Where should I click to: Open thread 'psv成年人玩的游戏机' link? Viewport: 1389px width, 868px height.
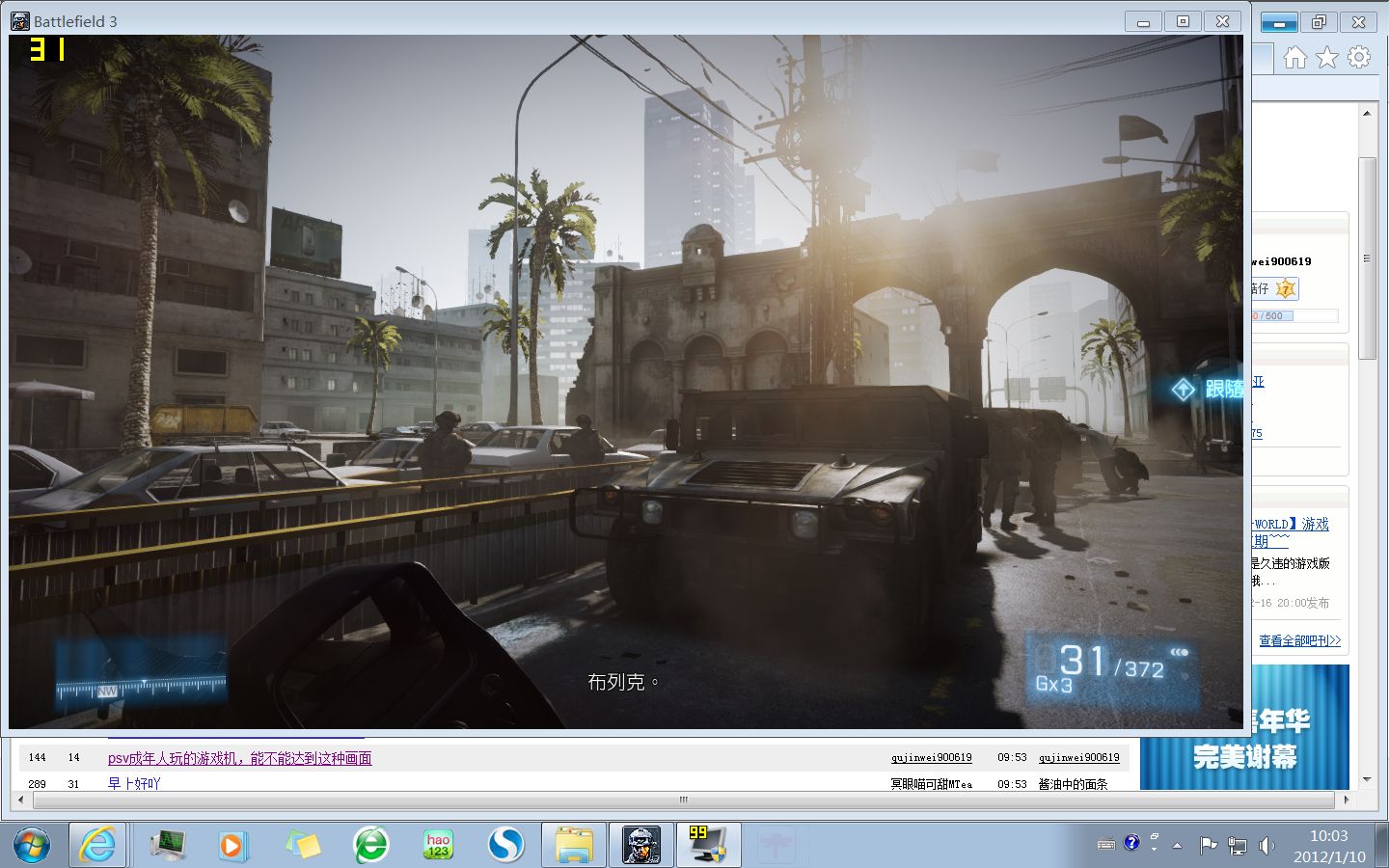coord(239,758)
